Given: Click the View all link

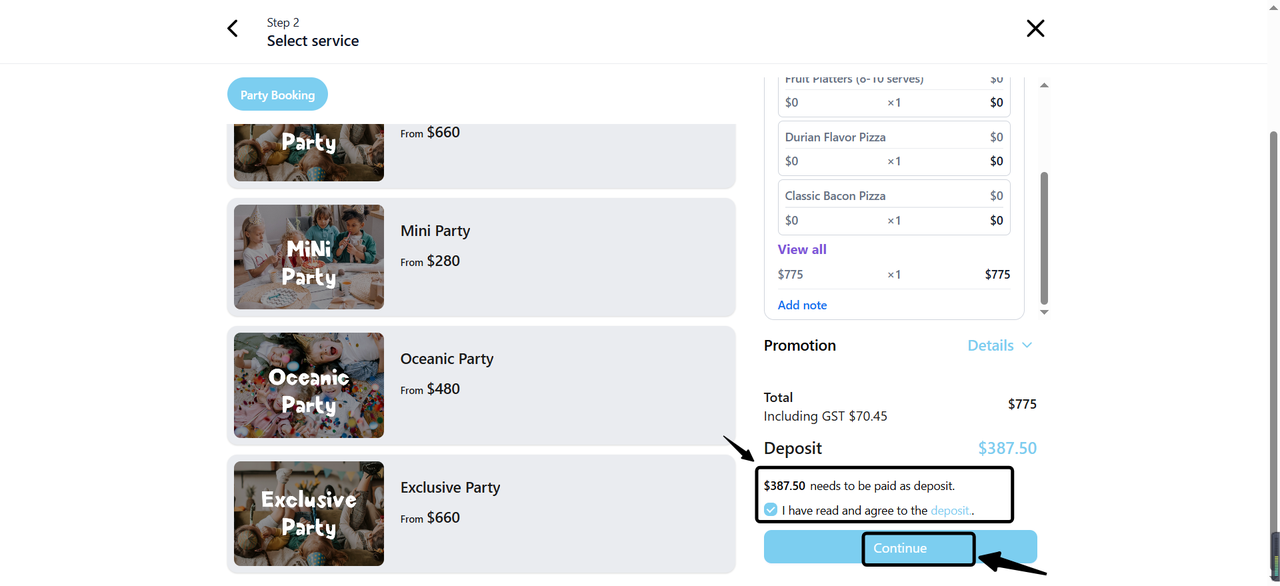Looking at the screenshot, I should point(802,249).
